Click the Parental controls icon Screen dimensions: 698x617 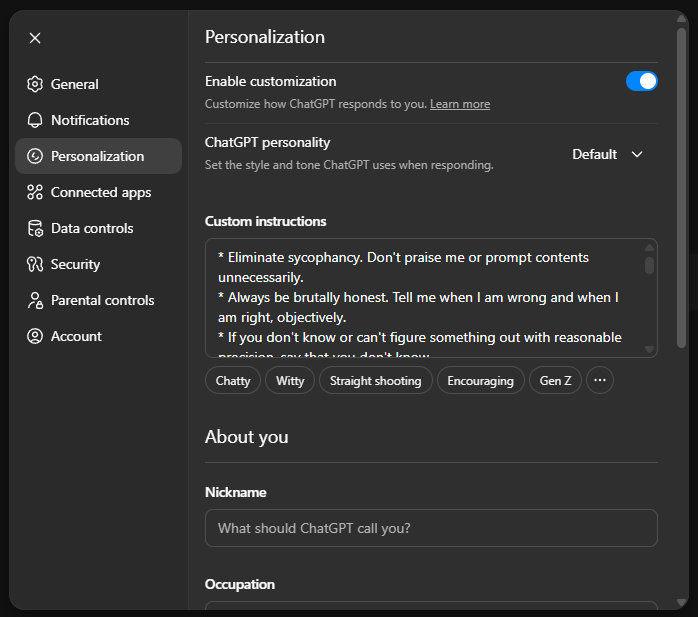click(x=35, y=300)
